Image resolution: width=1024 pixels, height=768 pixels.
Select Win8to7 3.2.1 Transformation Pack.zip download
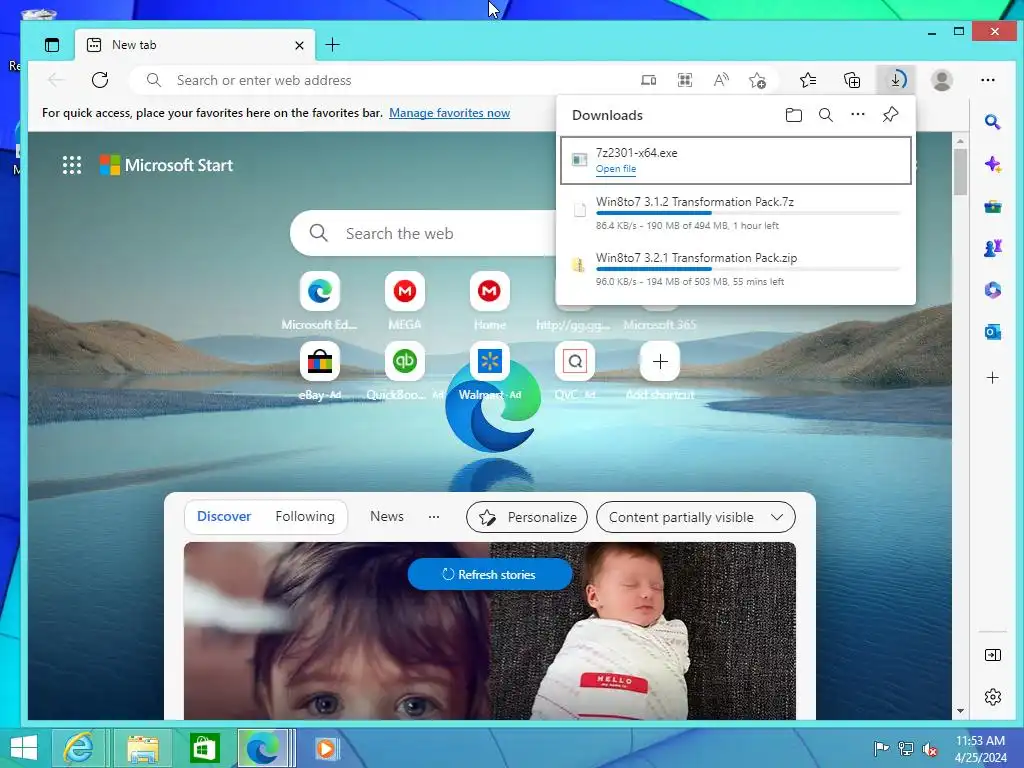click(x=735, y=270)
